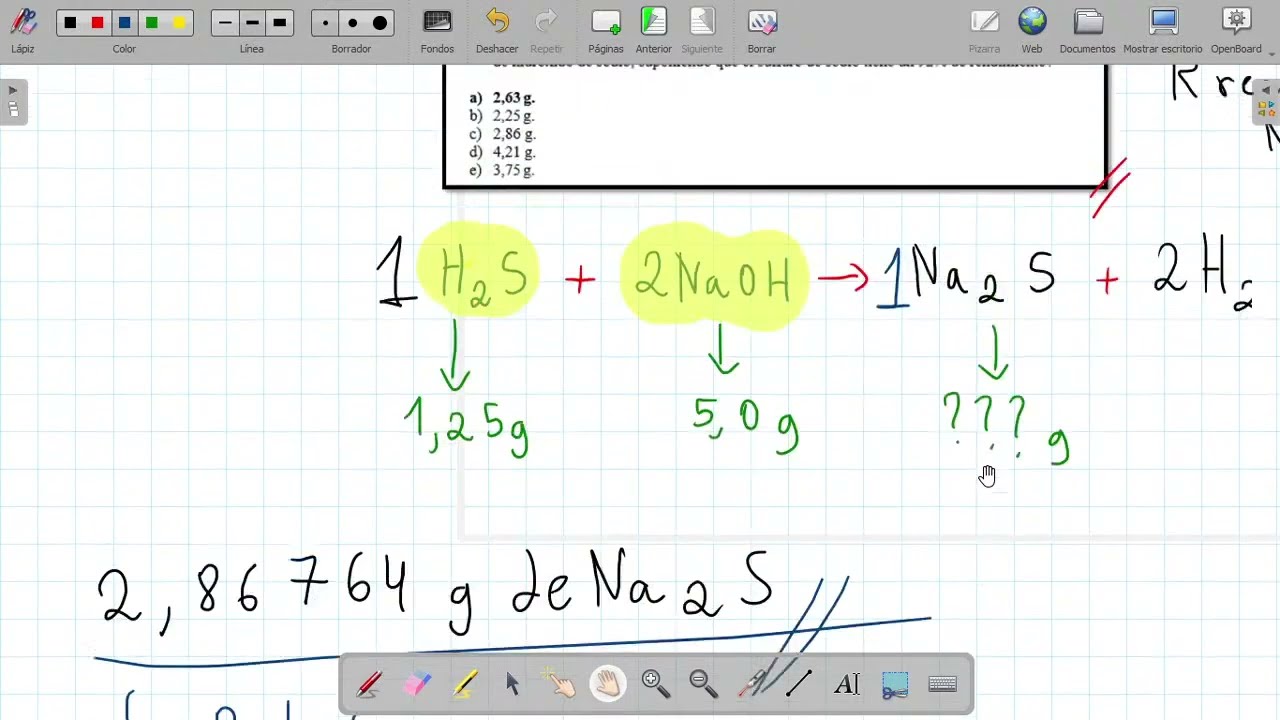
Task: Select the text writing tool
Action: [x=847, y=684]
